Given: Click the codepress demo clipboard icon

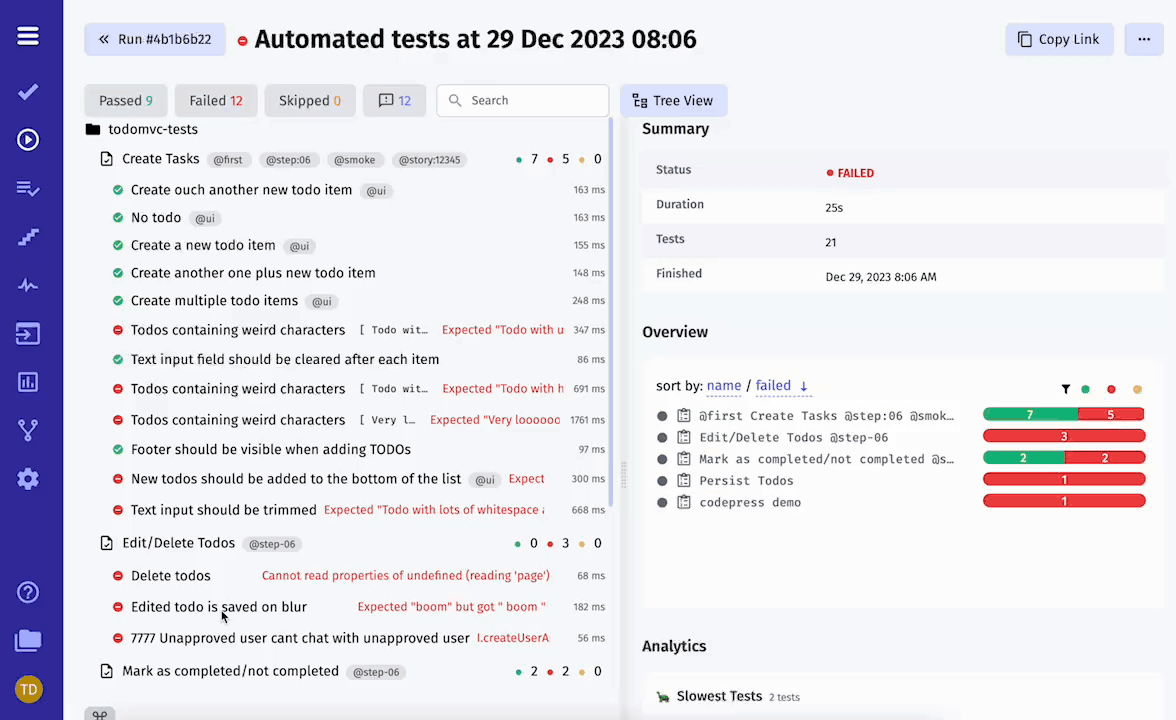Looking at the screenshot, I should click(683, 502).
